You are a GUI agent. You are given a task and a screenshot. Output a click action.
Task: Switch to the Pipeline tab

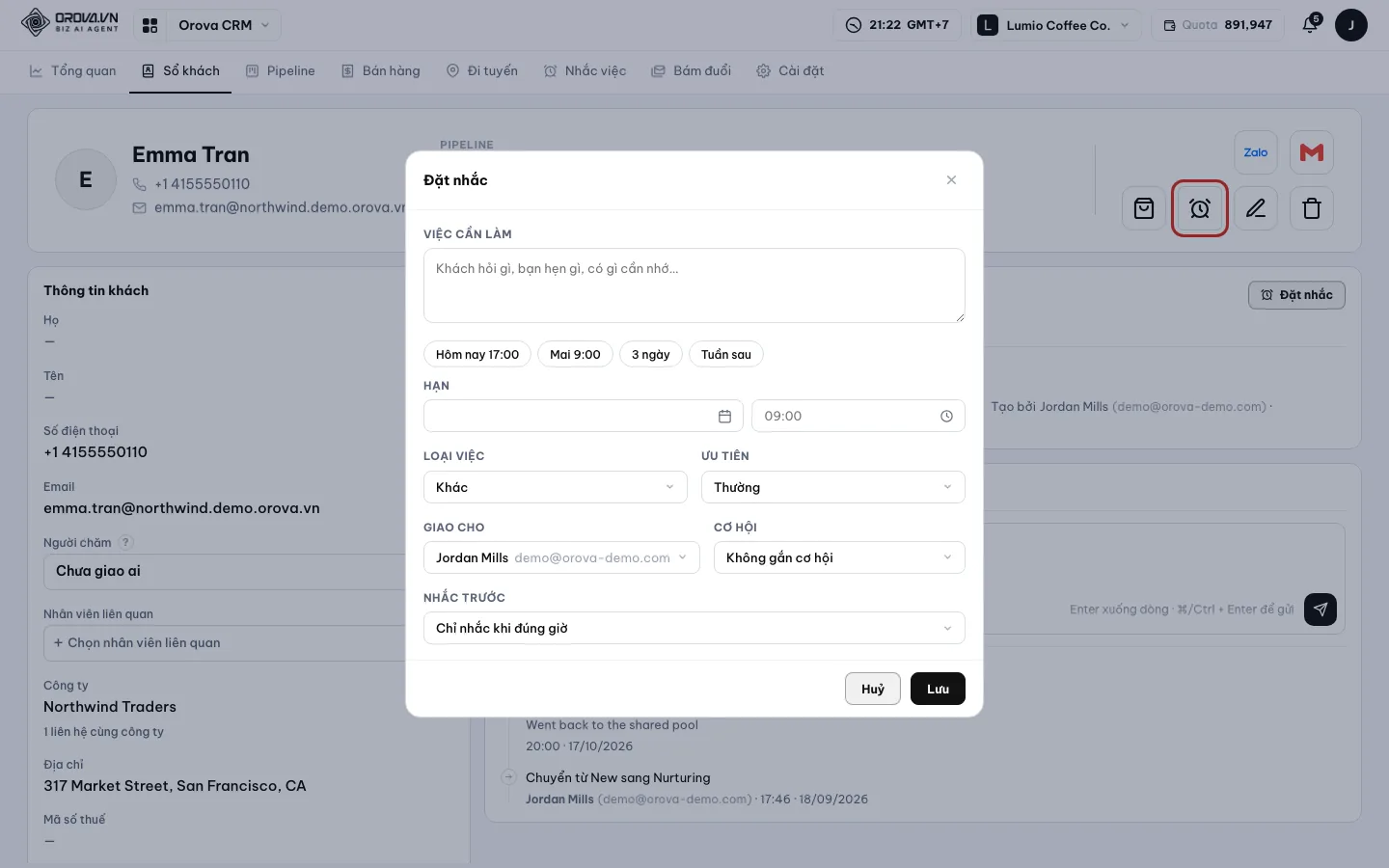click(x=281, y=71)
